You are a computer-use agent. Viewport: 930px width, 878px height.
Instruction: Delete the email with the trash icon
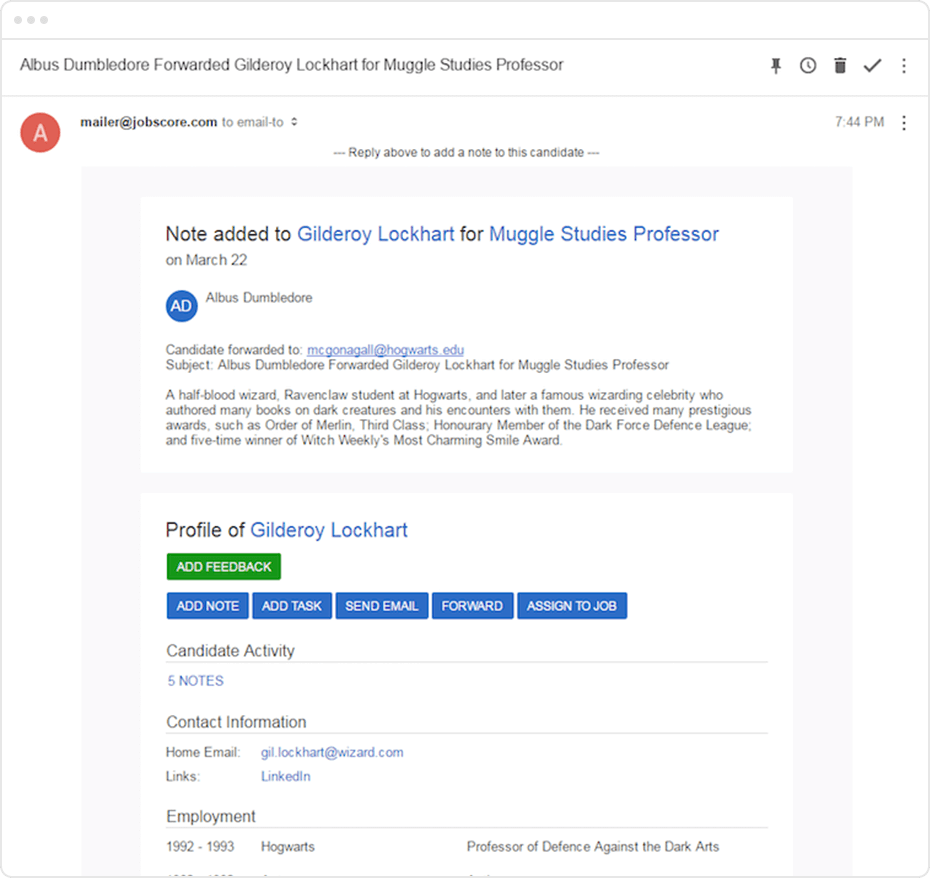840,65
